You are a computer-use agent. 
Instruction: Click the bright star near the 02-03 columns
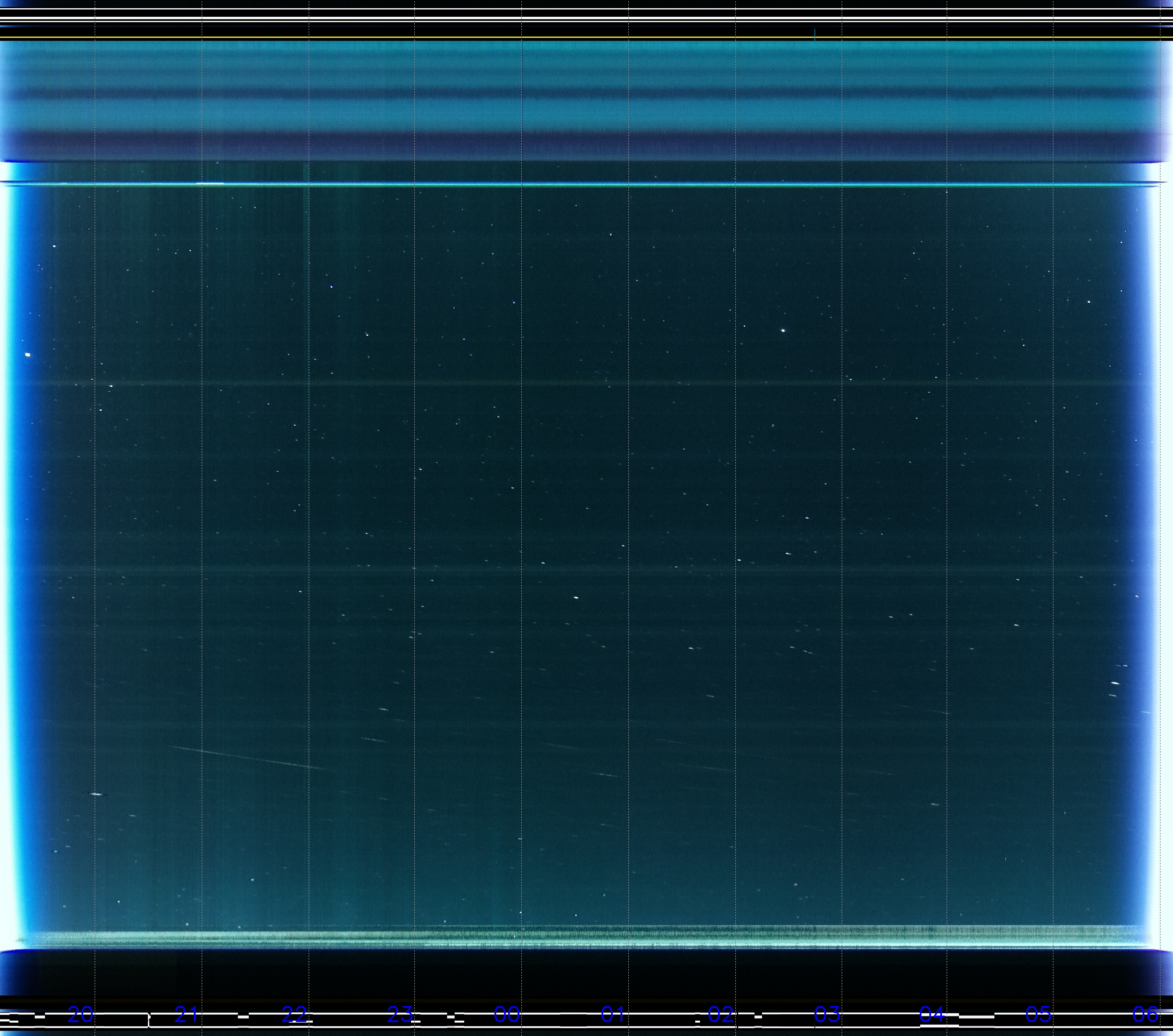click(x=783, y=330)
